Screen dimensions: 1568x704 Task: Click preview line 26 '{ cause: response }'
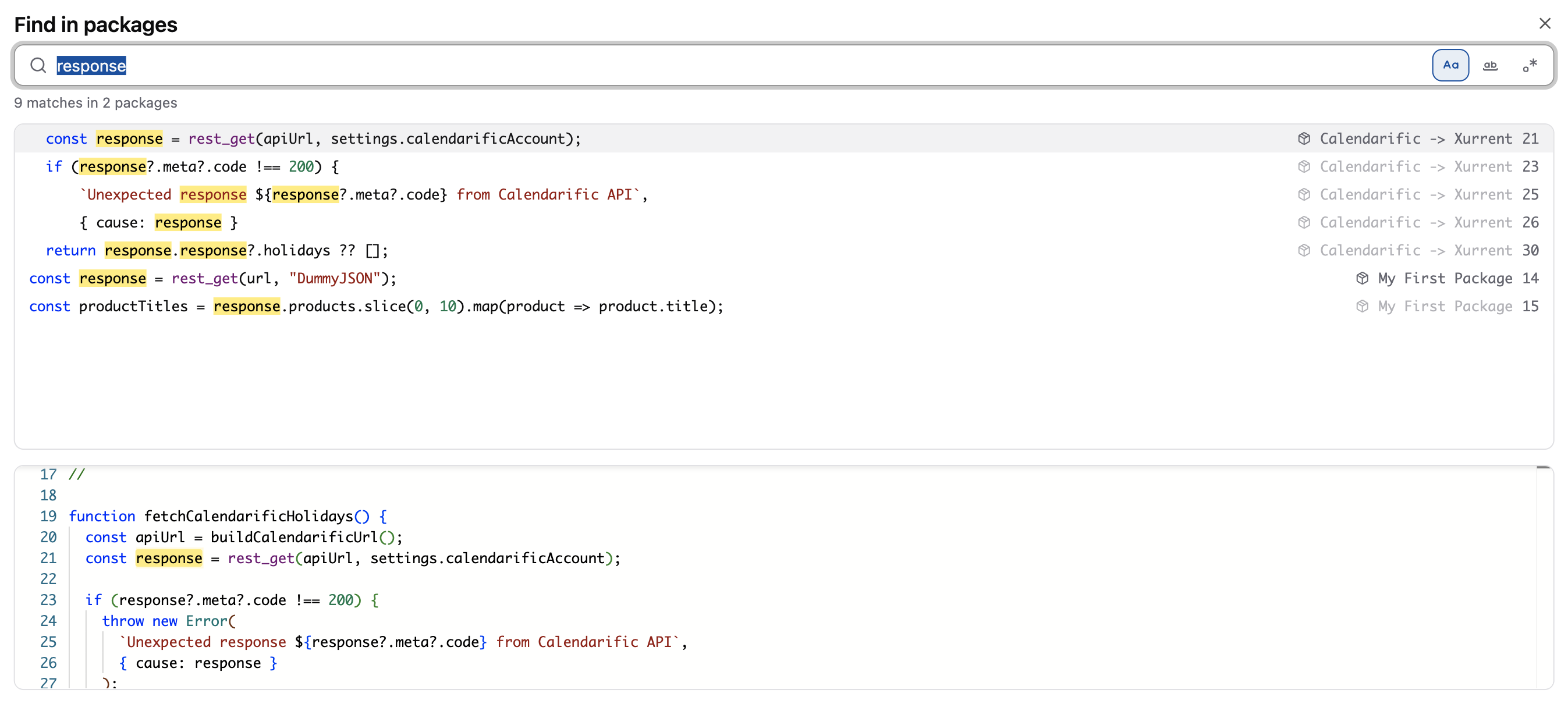[198, 663]
